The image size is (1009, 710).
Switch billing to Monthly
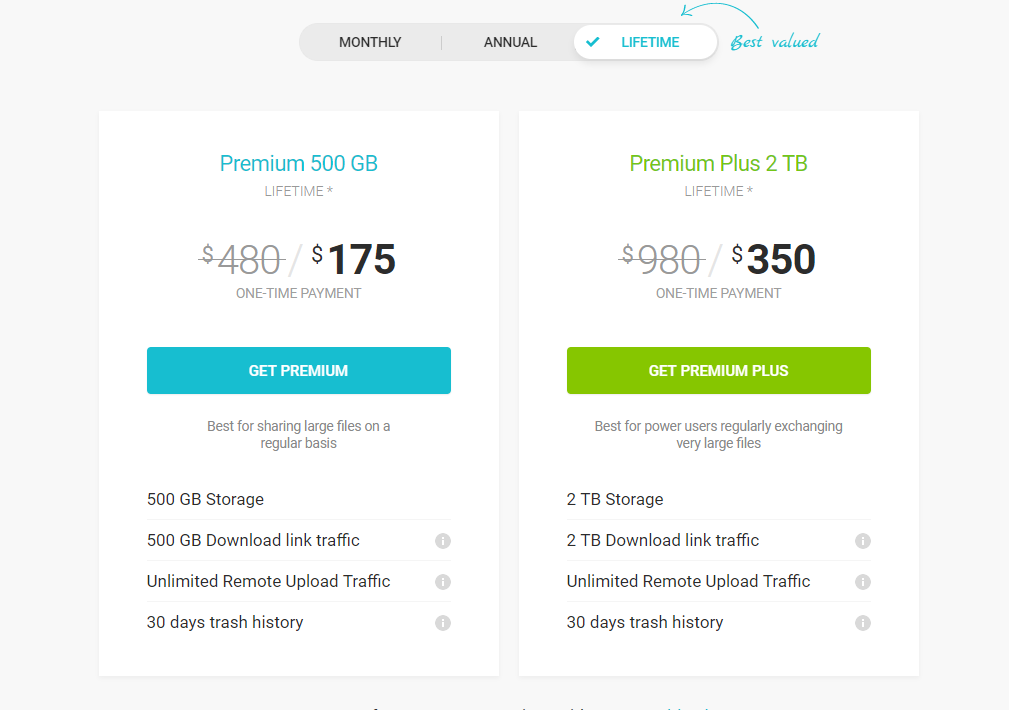(x=370, y=42)
